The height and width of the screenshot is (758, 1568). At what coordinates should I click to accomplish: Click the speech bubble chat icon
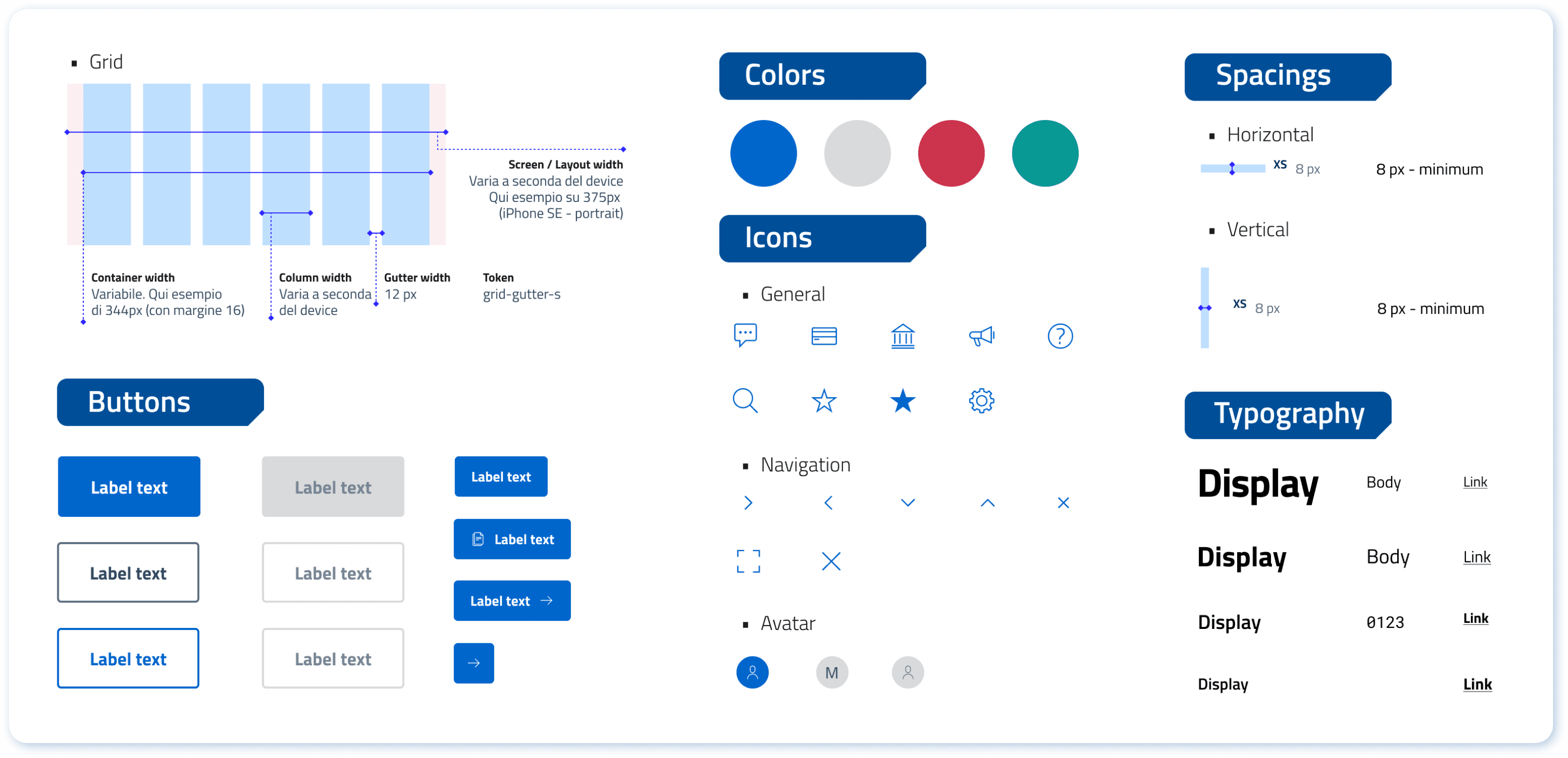pos(745,335)
